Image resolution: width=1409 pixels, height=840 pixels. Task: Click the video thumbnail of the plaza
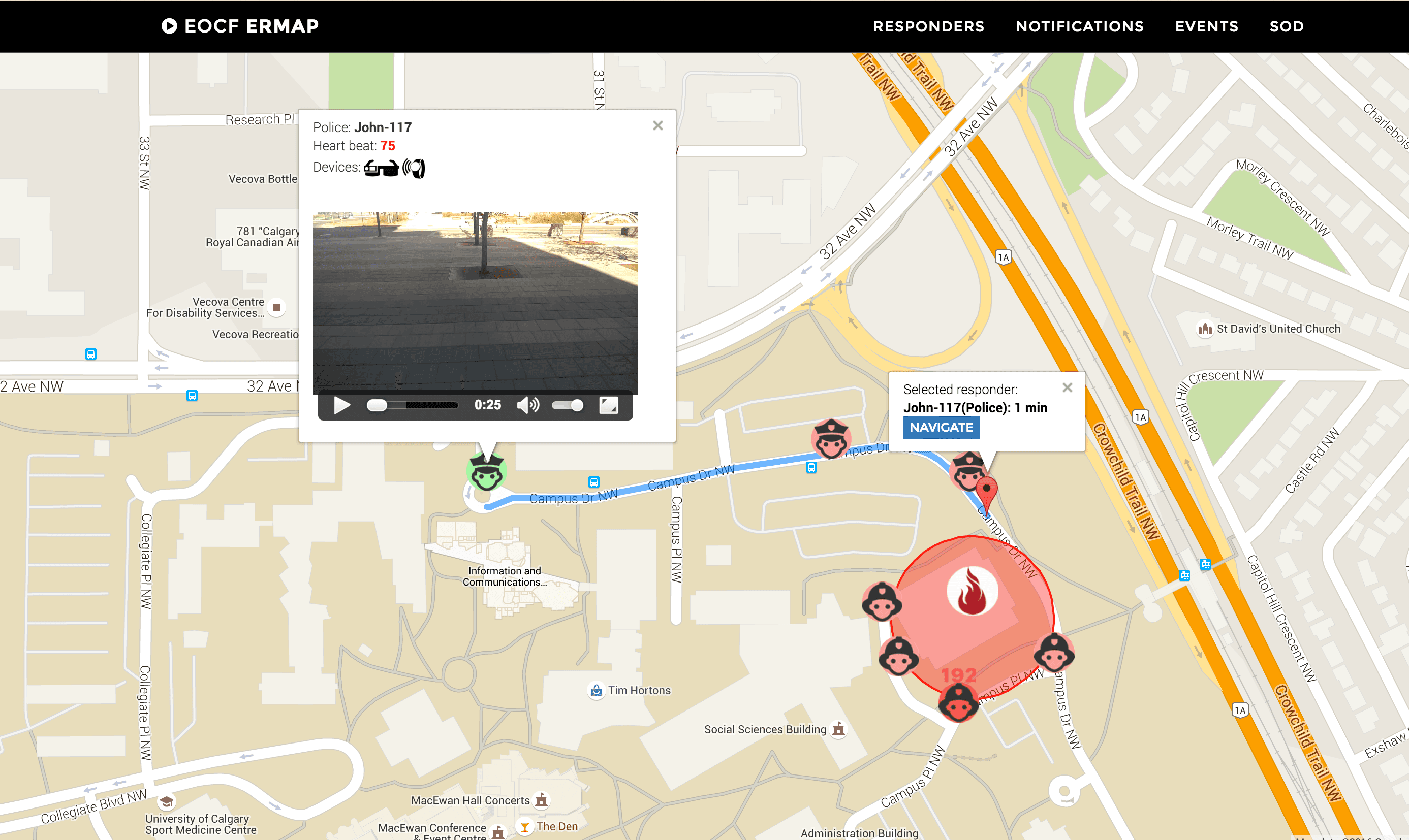coord(475,303)
